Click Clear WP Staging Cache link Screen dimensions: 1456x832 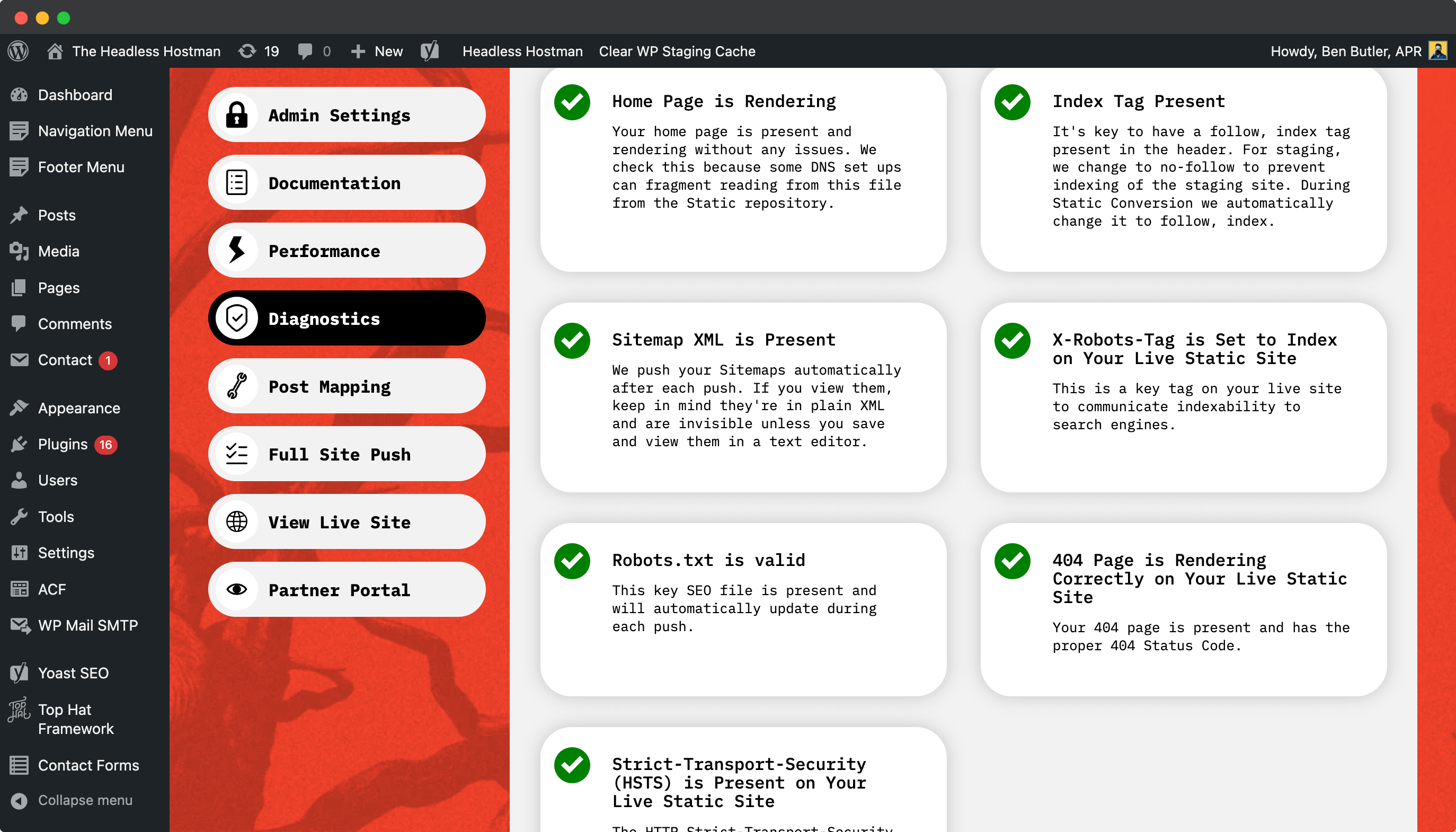[677, 51]
